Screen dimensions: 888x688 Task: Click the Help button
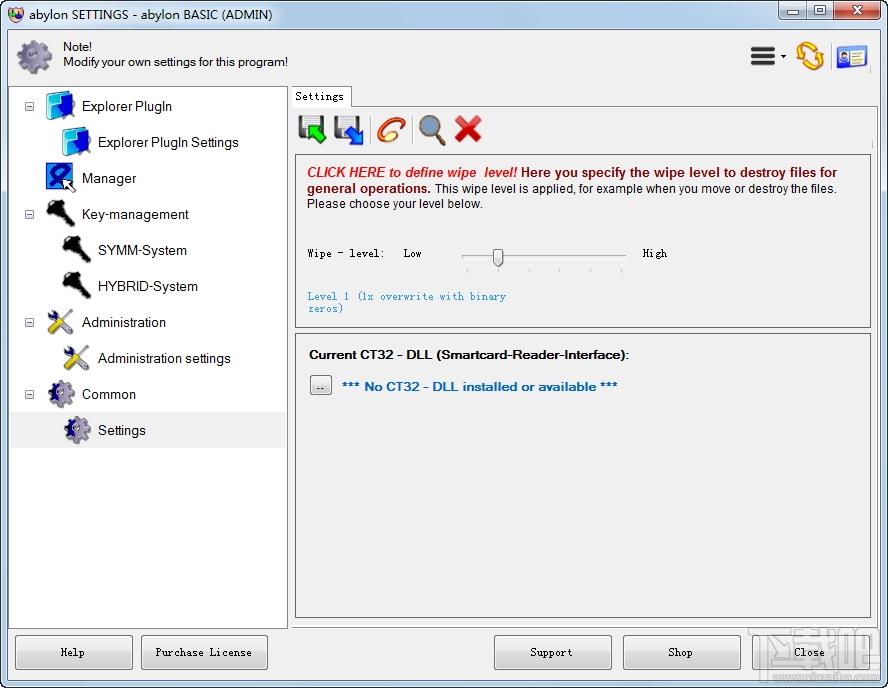pos(74,652)
